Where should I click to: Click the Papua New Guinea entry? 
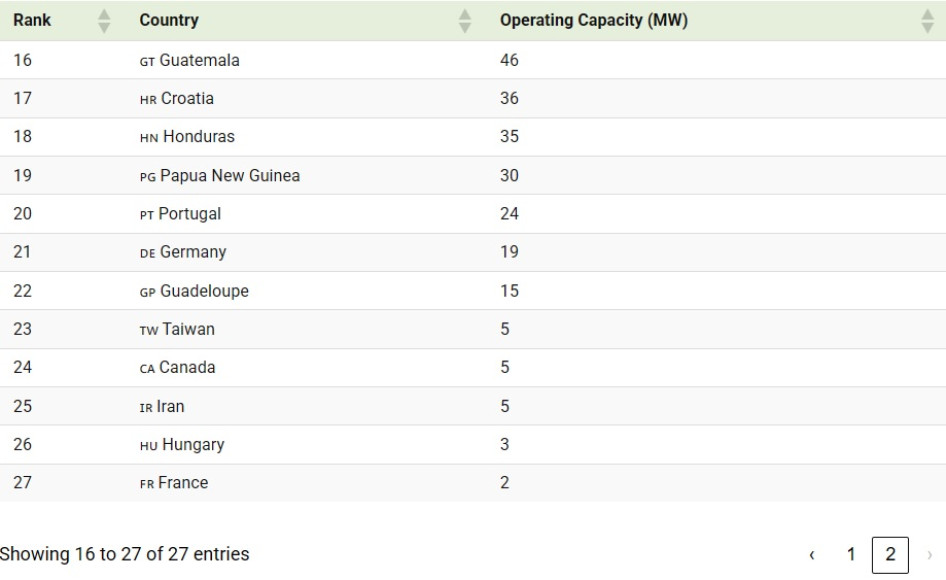click(x=229, y=176)
